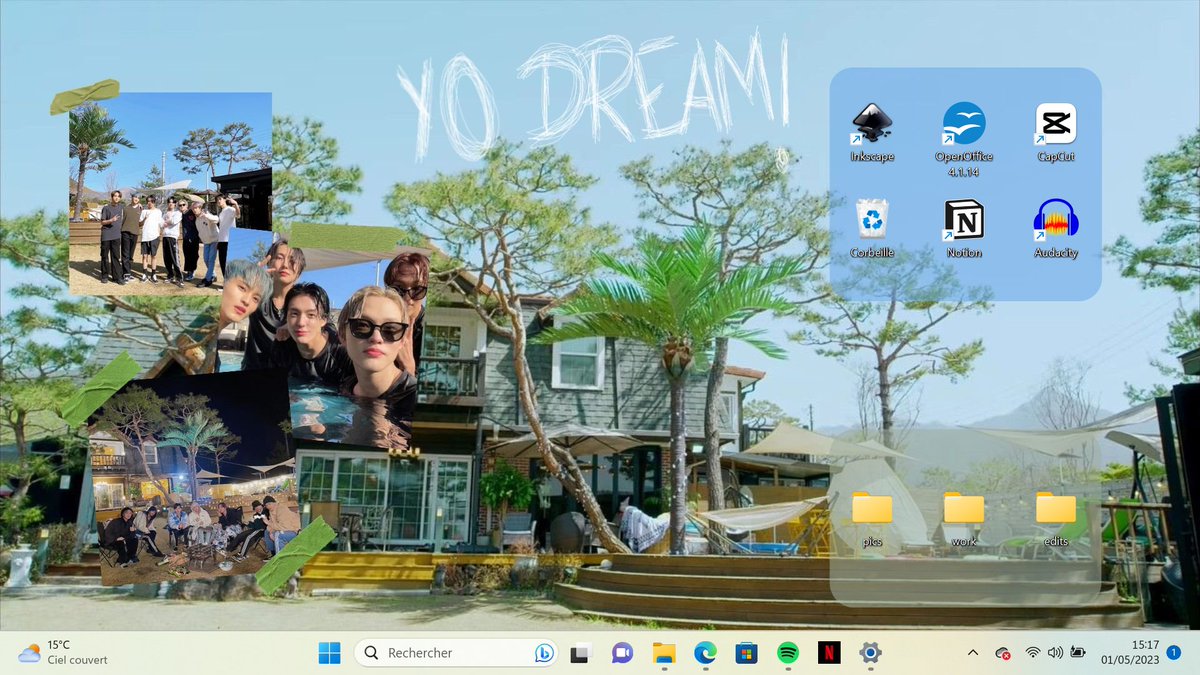Screen dimensions: 1200x675
Task: Open the CapCut desktop shortcut
Action: [1056, 132]
